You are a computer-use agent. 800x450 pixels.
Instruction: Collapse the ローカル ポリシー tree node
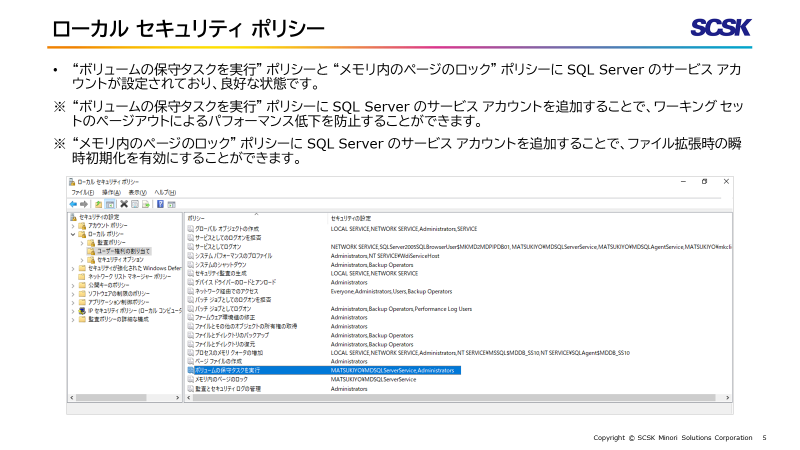[x=73, y=234]
